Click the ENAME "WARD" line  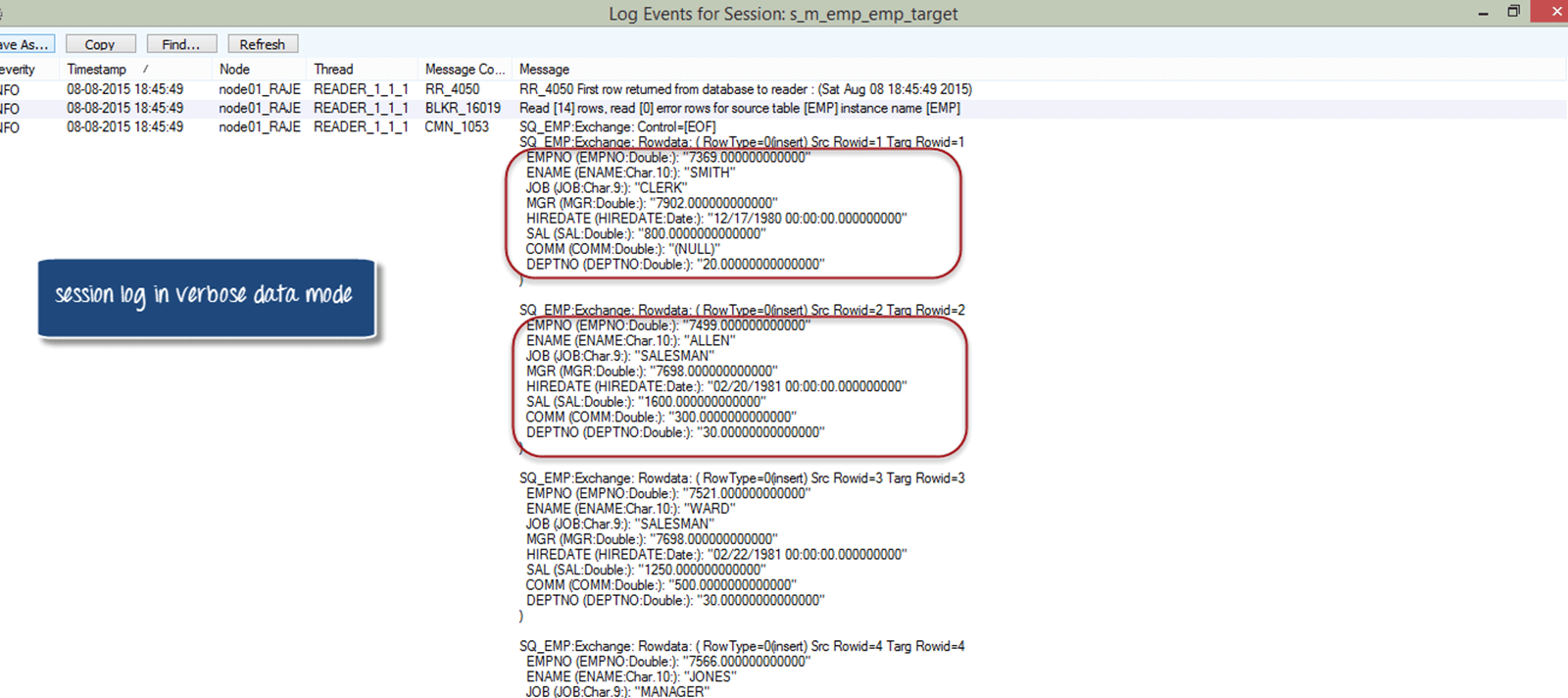click(x=629, y=509)
